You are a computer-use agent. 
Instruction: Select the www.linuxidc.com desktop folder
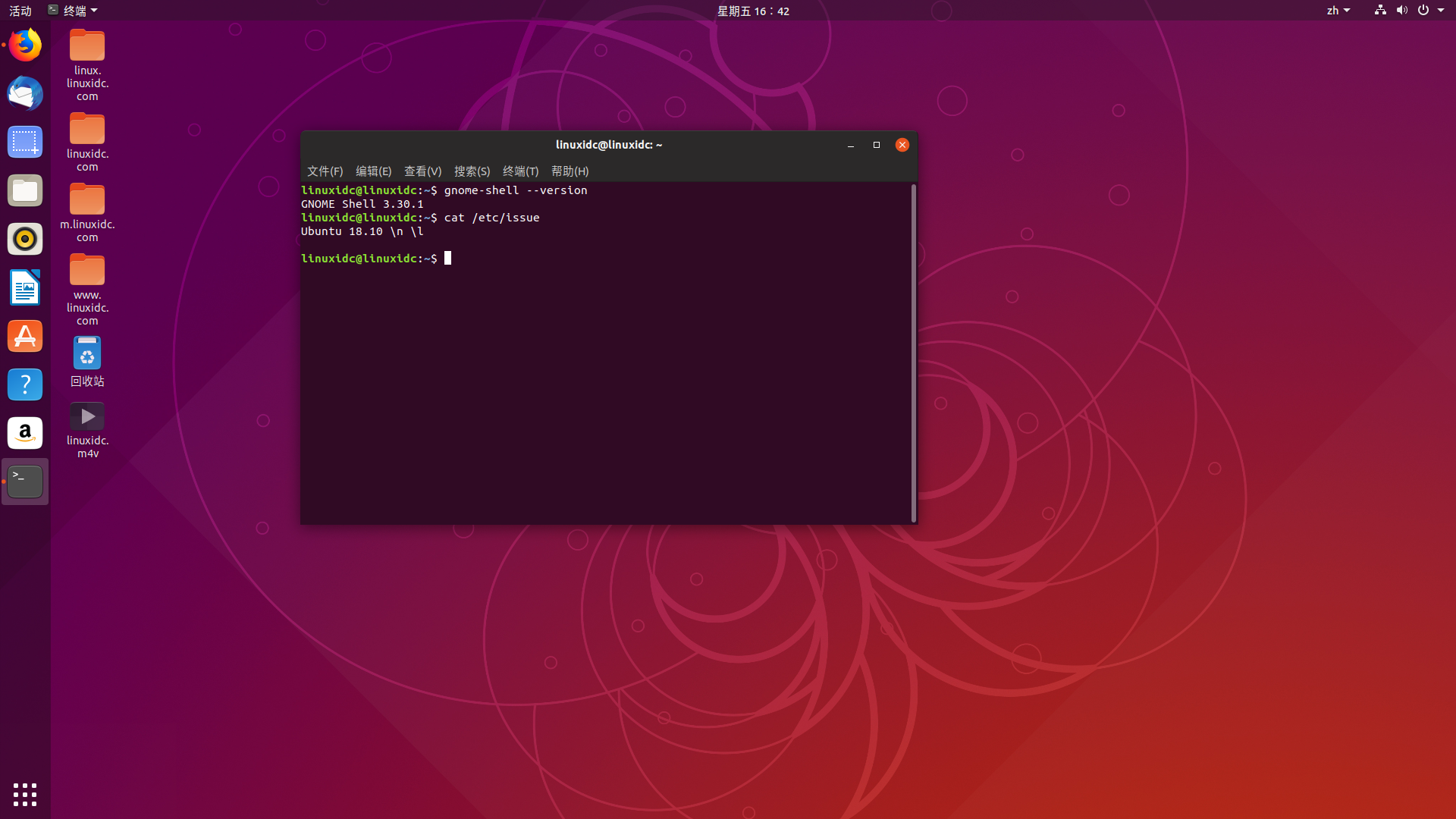tap(87, 290)
